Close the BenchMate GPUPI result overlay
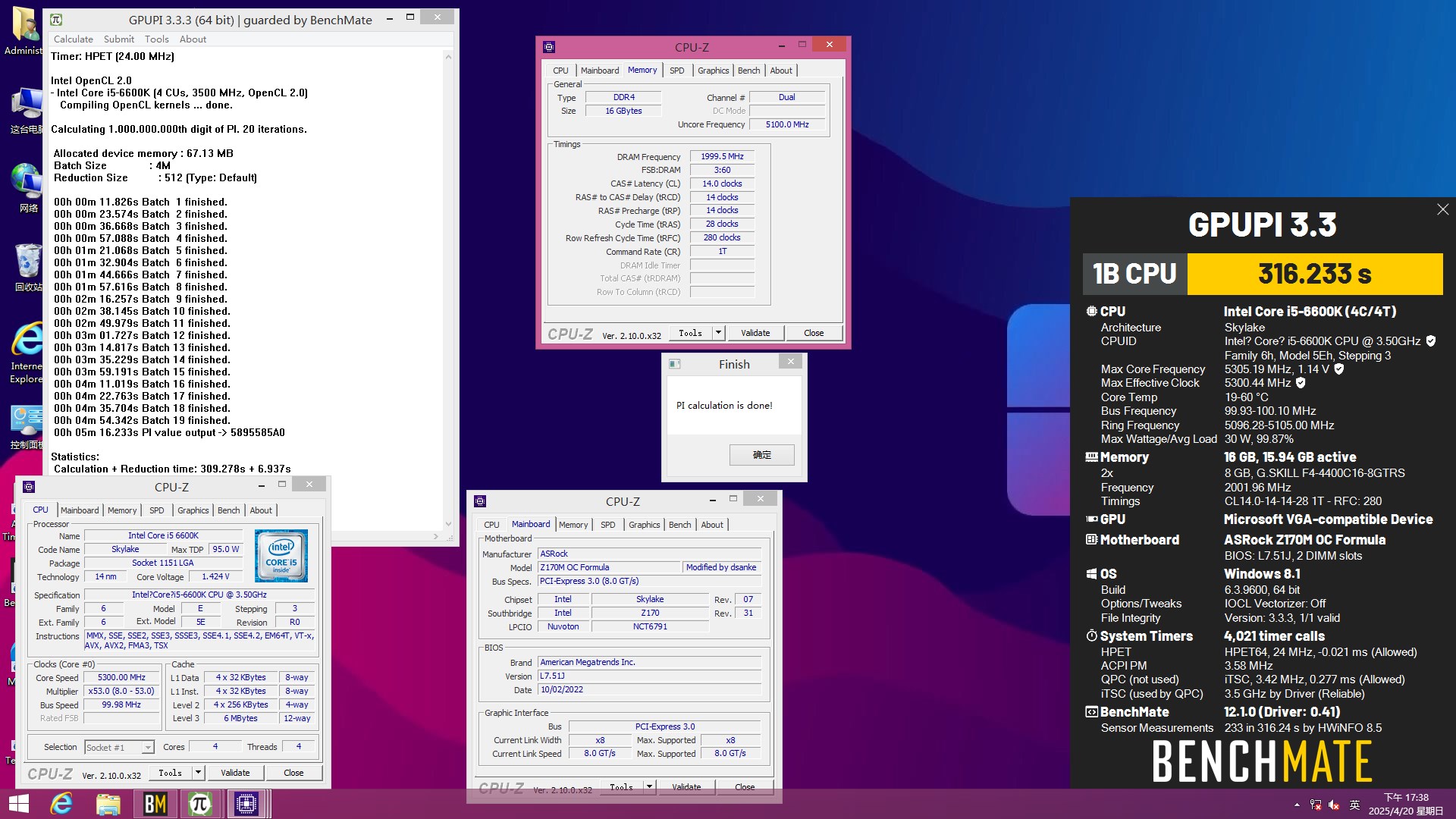 [x=1442, y=209]
